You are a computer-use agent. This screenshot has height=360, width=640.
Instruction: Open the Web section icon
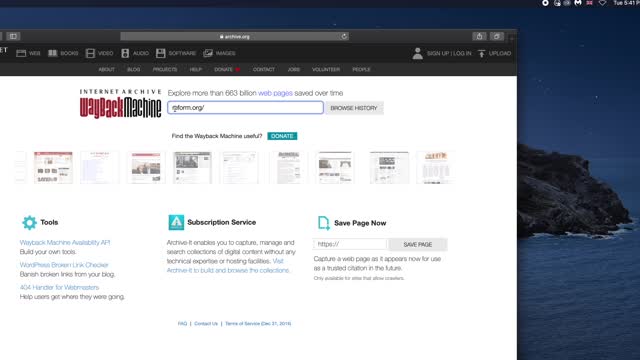point(21,53)
